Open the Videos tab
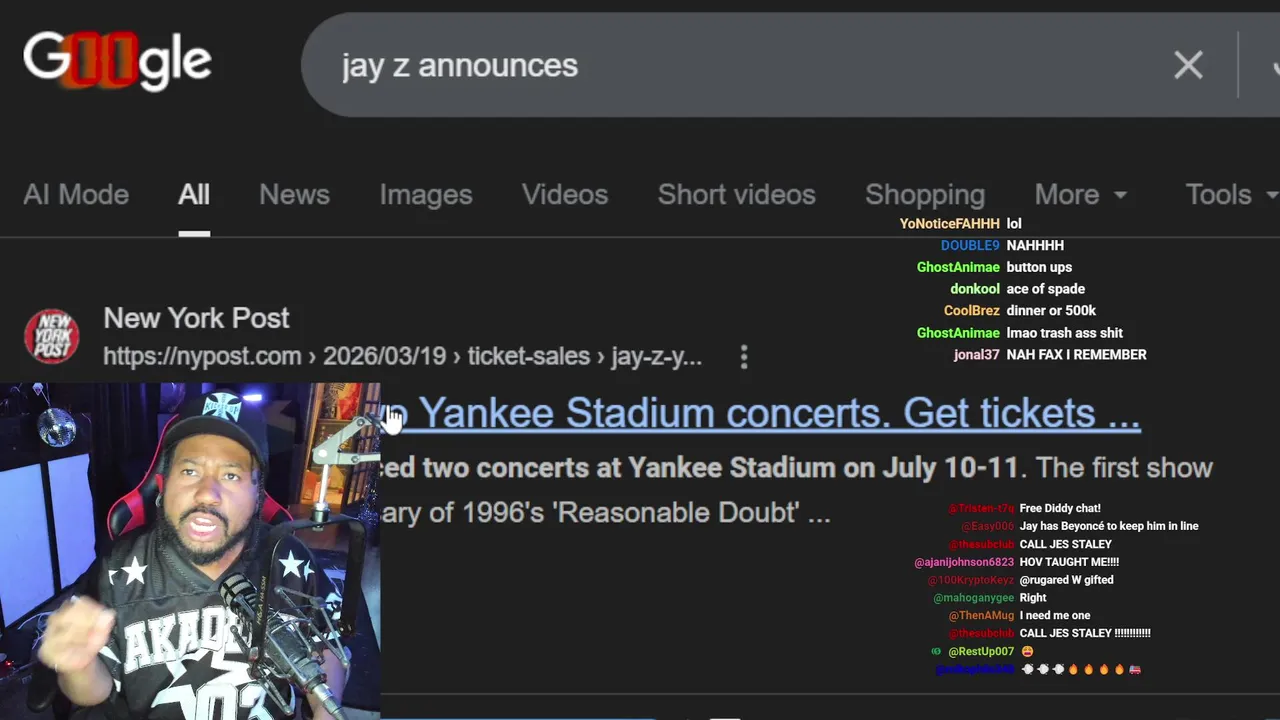The width and height of the screenshot is (1280, 720). point(565,194)
